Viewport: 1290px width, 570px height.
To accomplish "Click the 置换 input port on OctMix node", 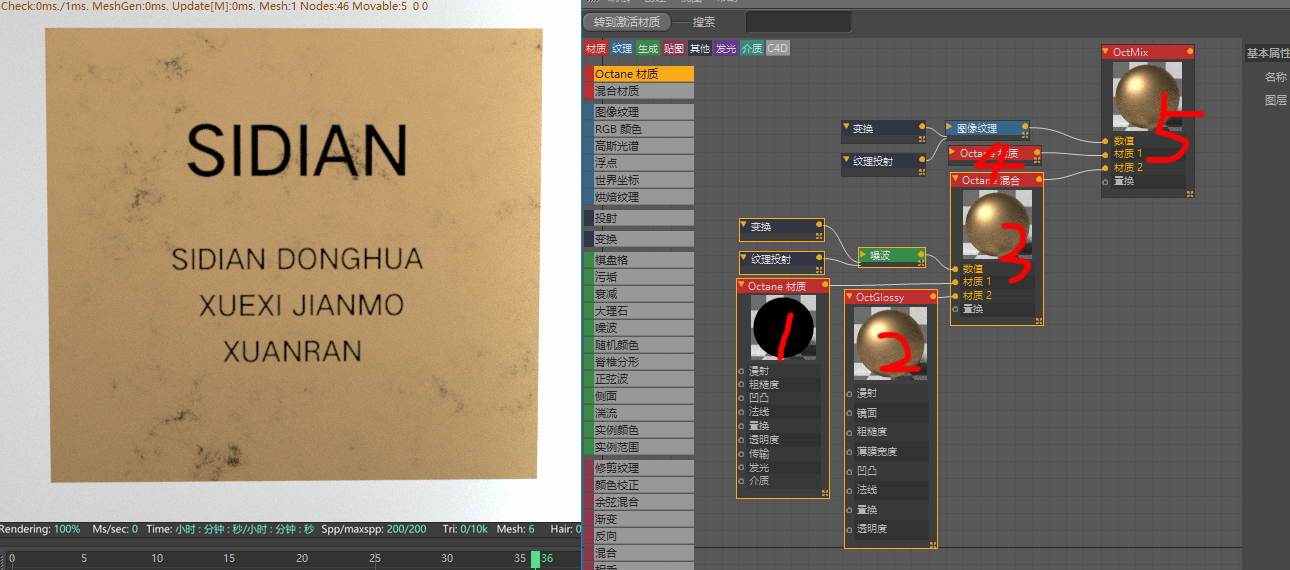I will pyautogui.click(x=1105, y=181).
